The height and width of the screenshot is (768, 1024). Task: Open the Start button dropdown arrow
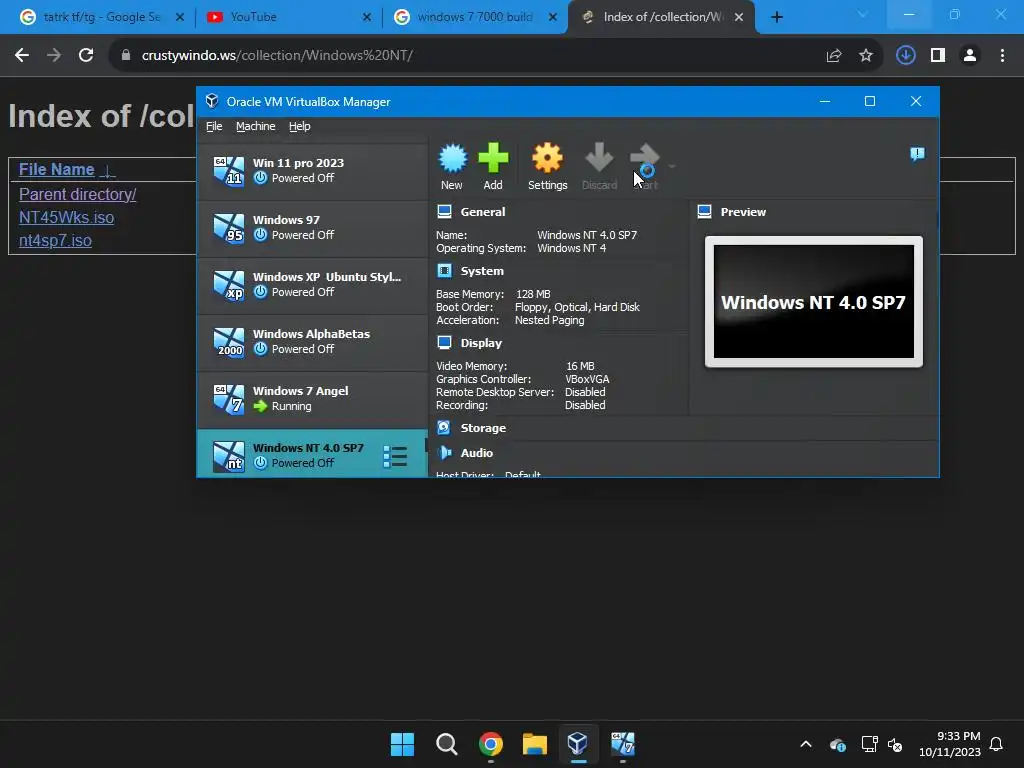tap(672, 167)
